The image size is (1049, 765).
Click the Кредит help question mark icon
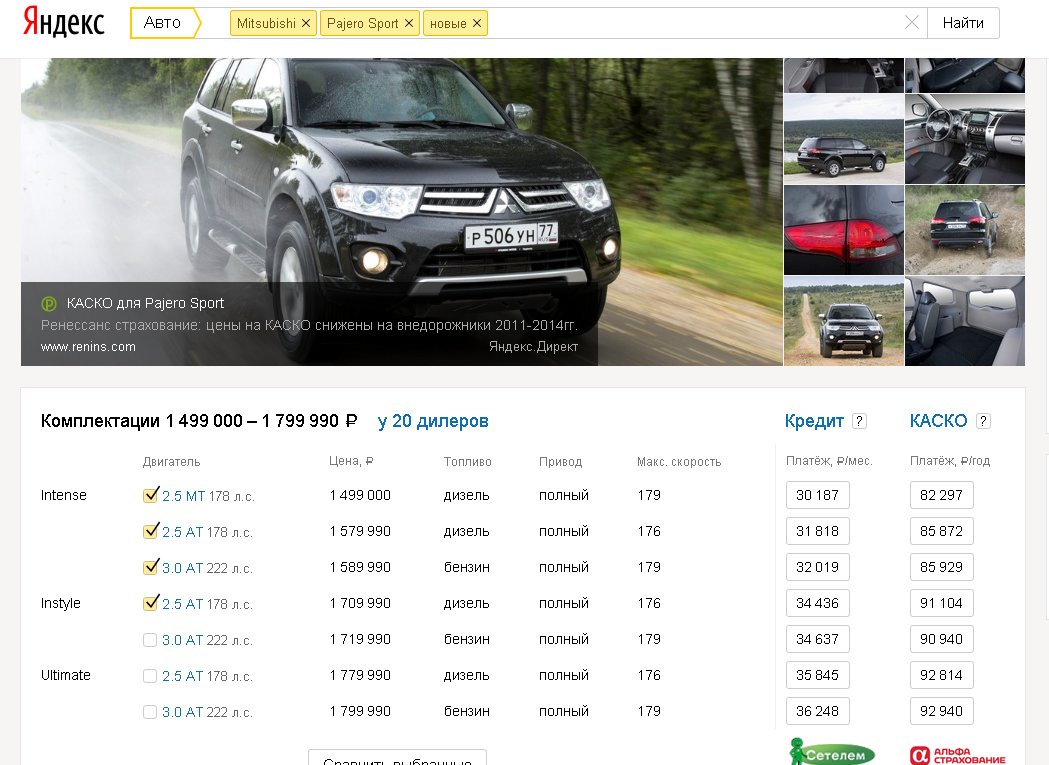click(860, 421)
